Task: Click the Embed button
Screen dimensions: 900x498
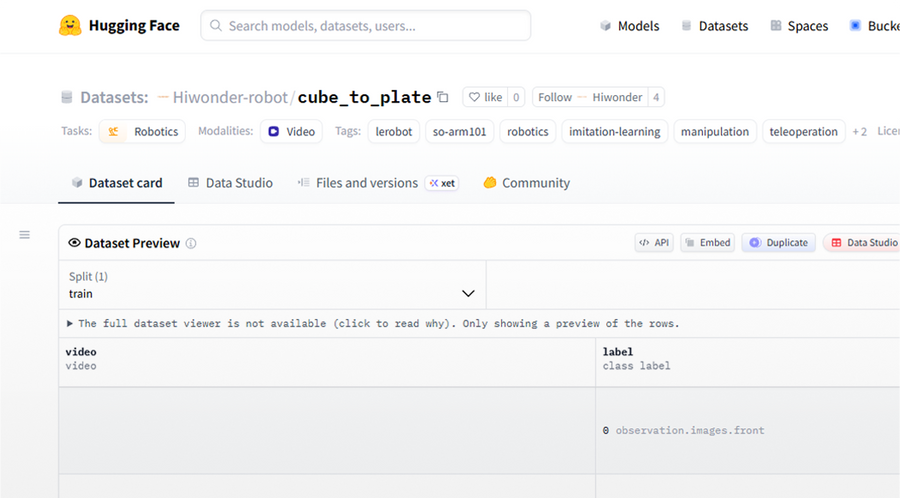Action: pos(708,243)
